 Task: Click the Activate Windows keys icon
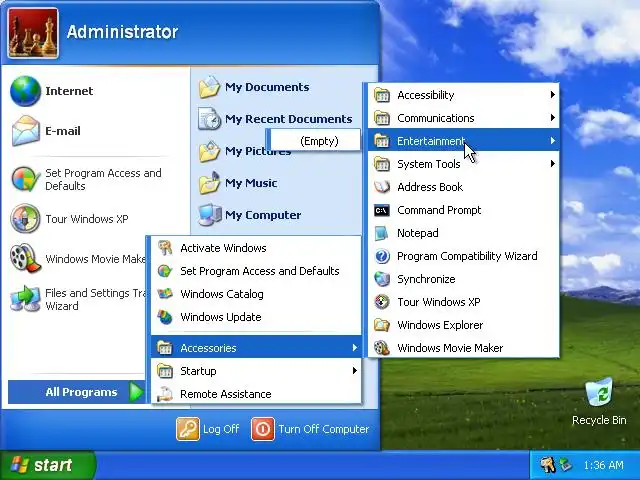(x=165, y=248)
